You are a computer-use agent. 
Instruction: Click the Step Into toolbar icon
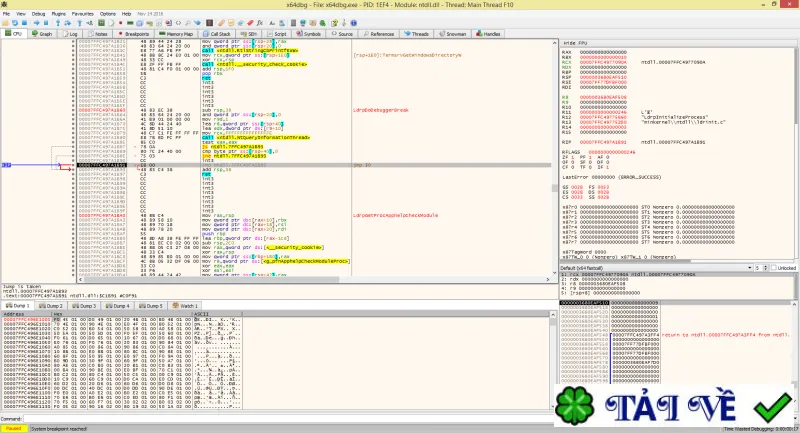coord(58,23)
